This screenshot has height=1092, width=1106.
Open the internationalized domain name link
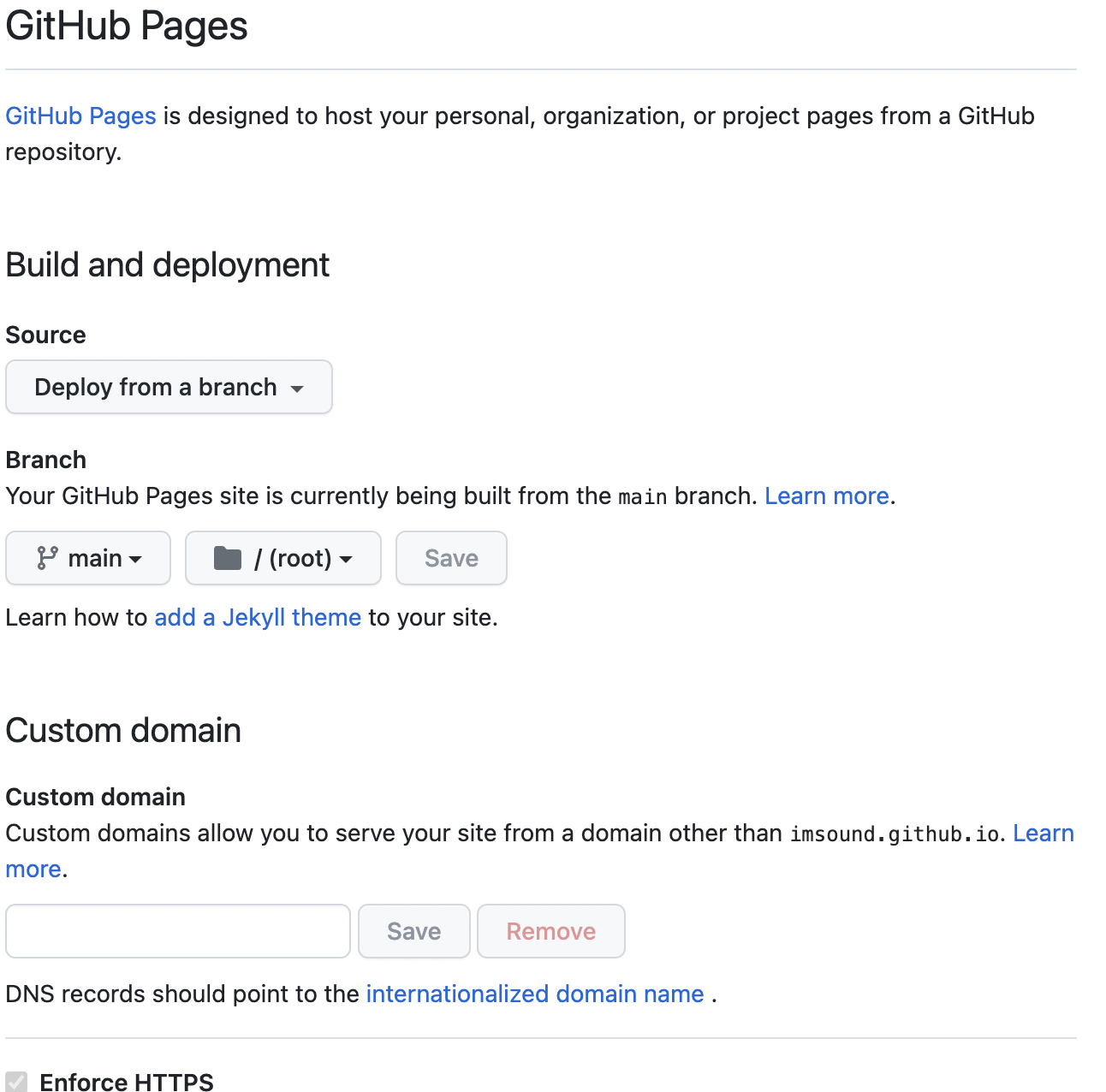pos(535,994)
